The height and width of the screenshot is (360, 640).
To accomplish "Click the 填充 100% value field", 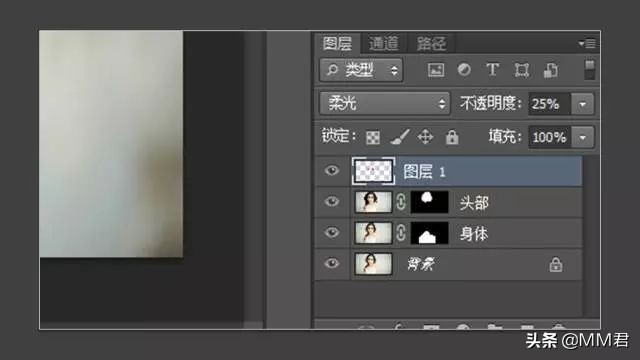I will pyautogui.click(x=549, y=137).
